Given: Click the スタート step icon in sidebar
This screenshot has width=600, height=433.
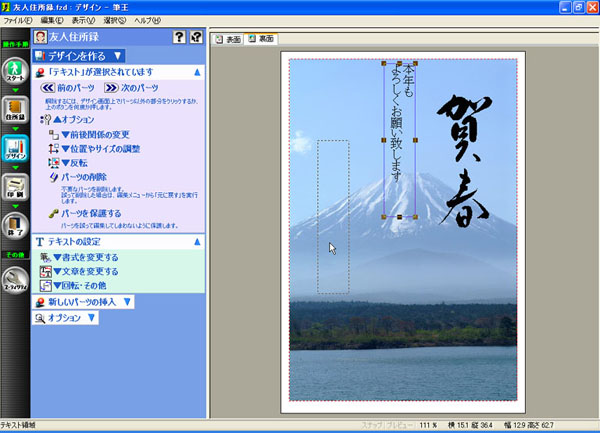Looking at the screenshot, I should tap(15, 70).
